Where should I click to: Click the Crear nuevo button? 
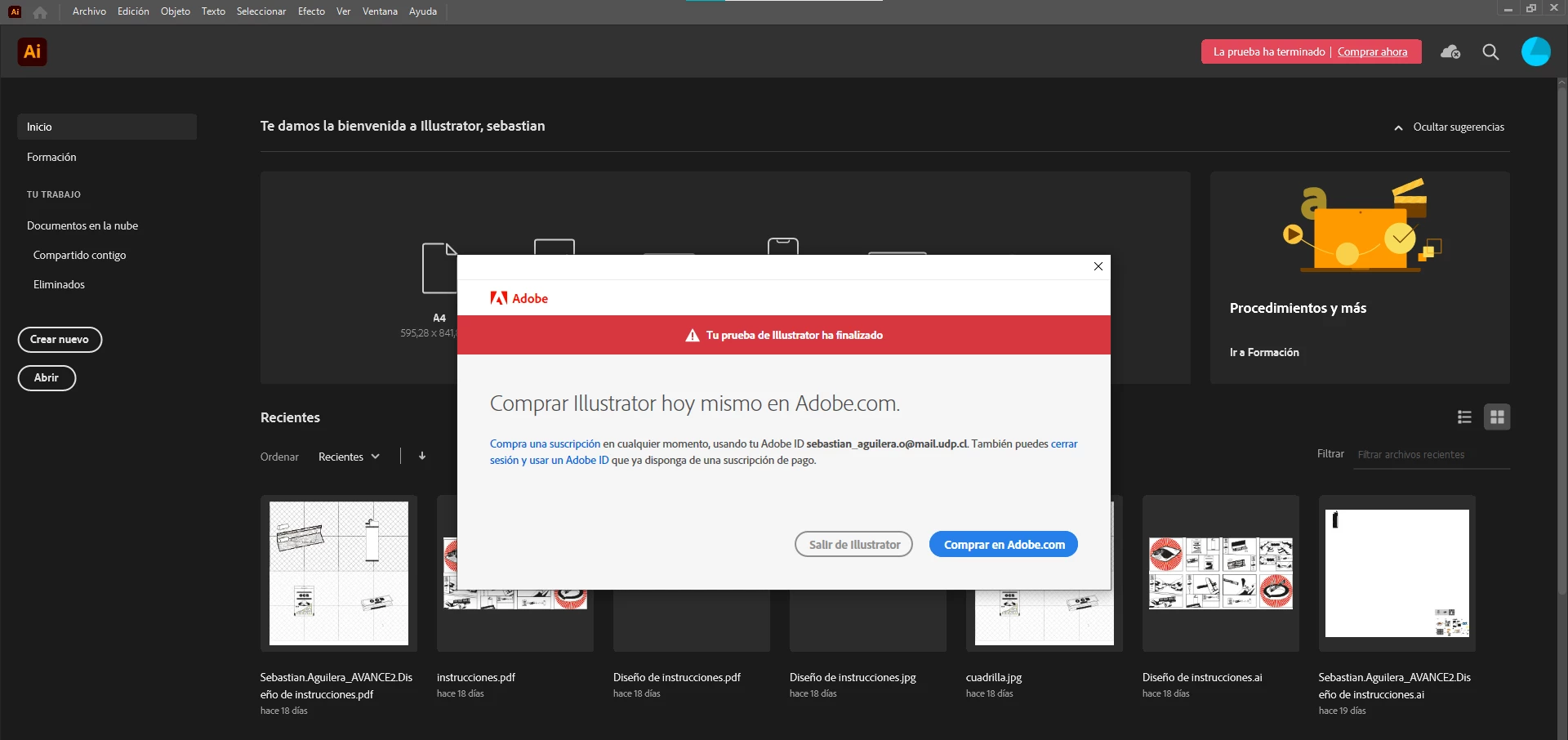coord(60,340)
